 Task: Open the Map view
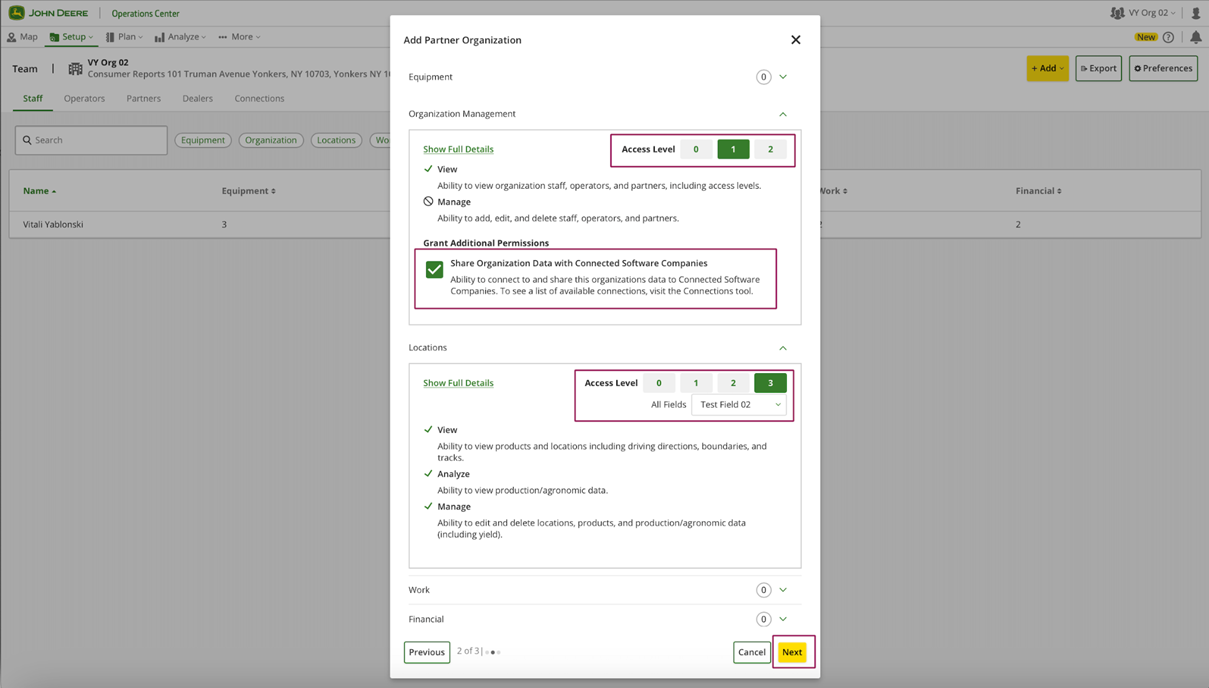[23, 37]
